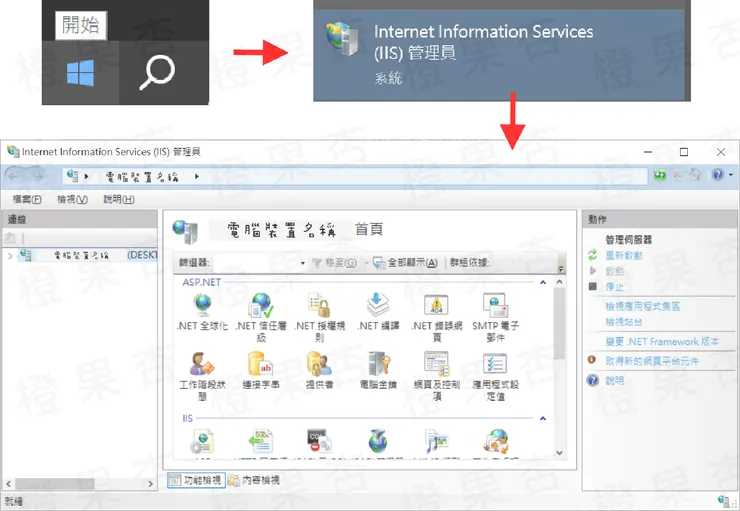Image resolution: width=740 pixels, height=511 pixels.
Task: Open the 群組依據 group-by dropdown
Action: coord(561,268)
